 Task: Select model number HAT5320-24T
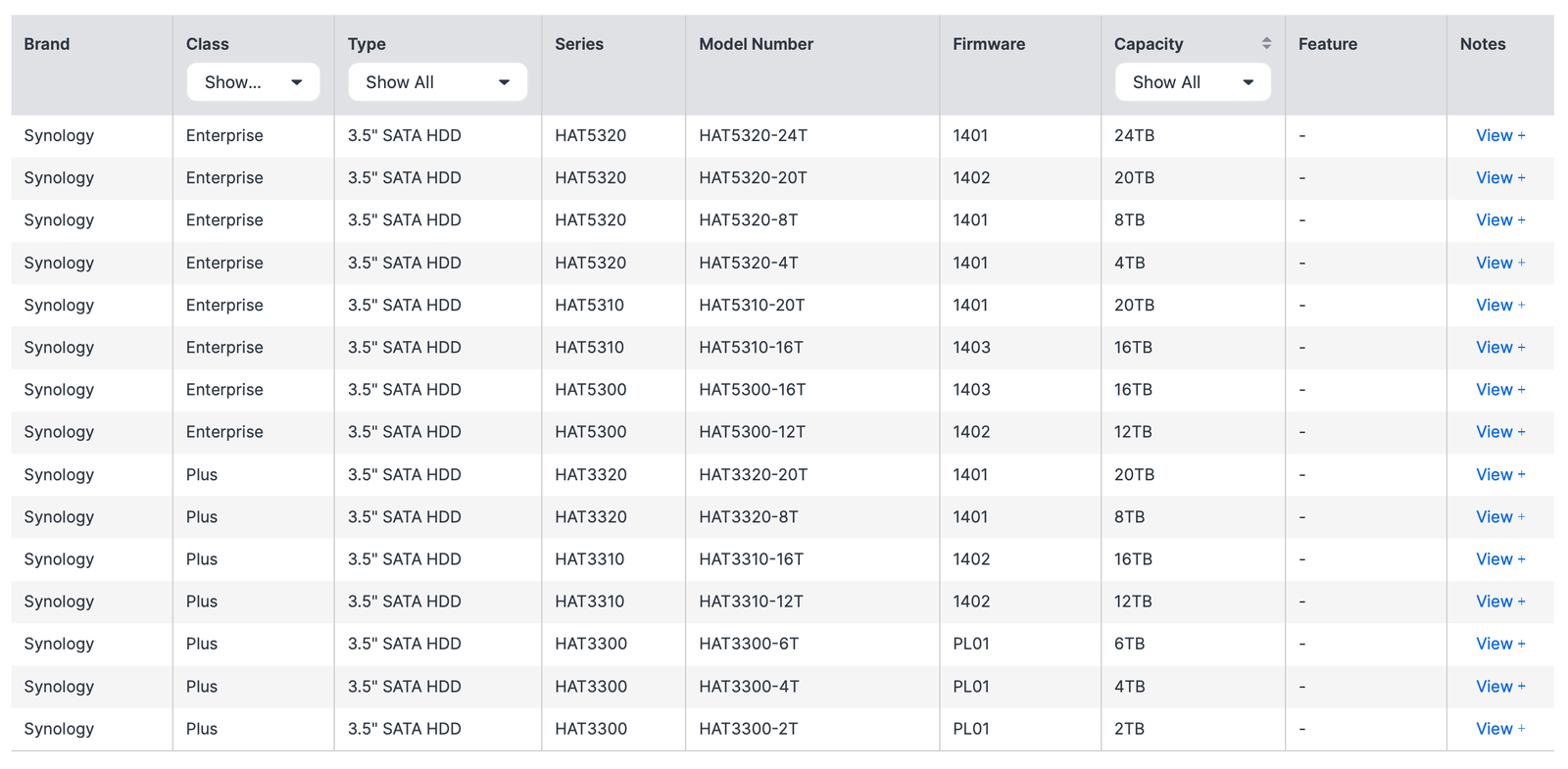coord(753,135)
